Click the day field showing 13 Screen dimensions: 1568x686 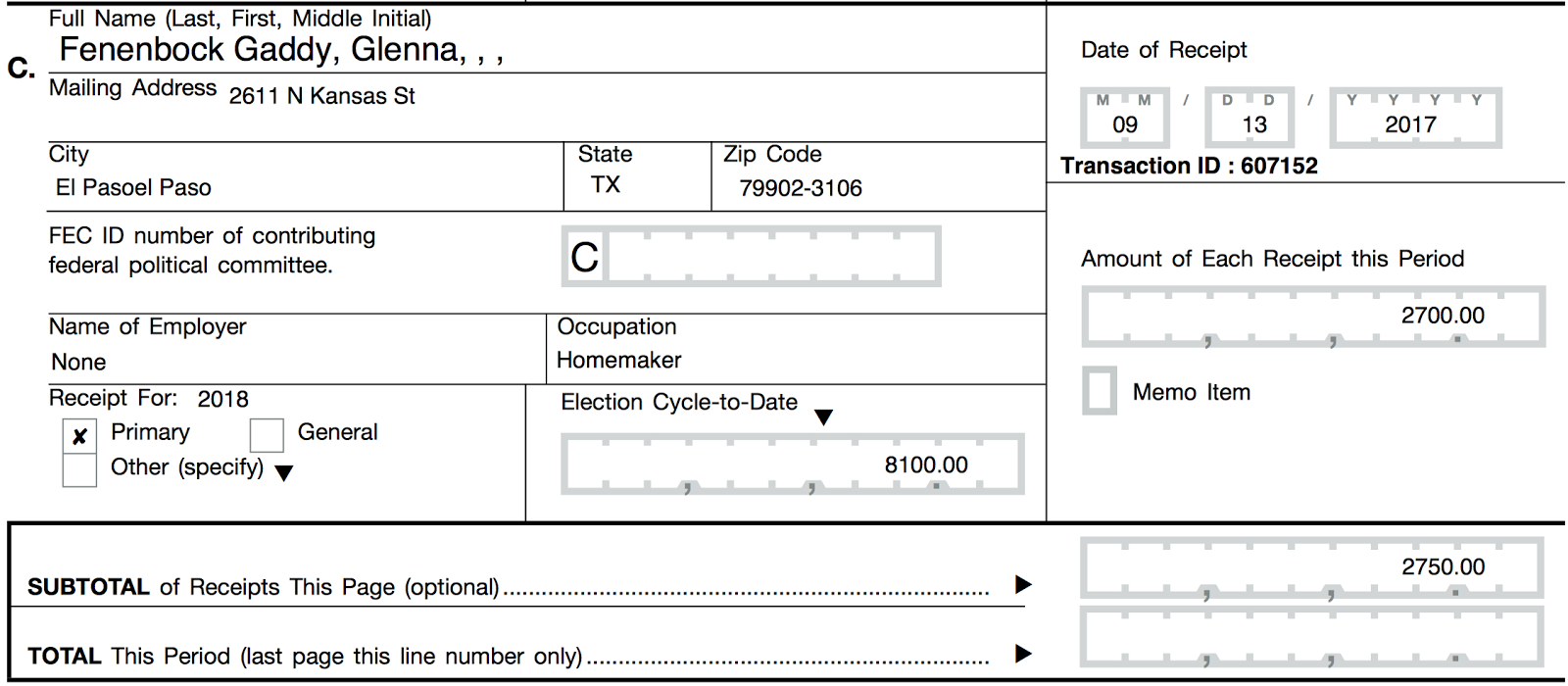pos(1252,119)
